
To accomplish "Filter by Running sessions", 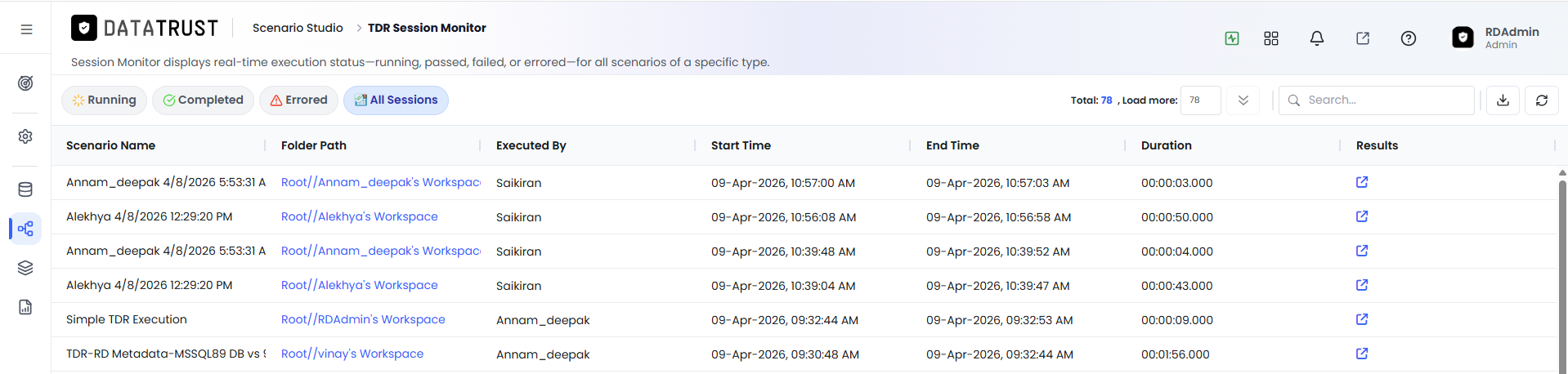I will click(104, 100).
